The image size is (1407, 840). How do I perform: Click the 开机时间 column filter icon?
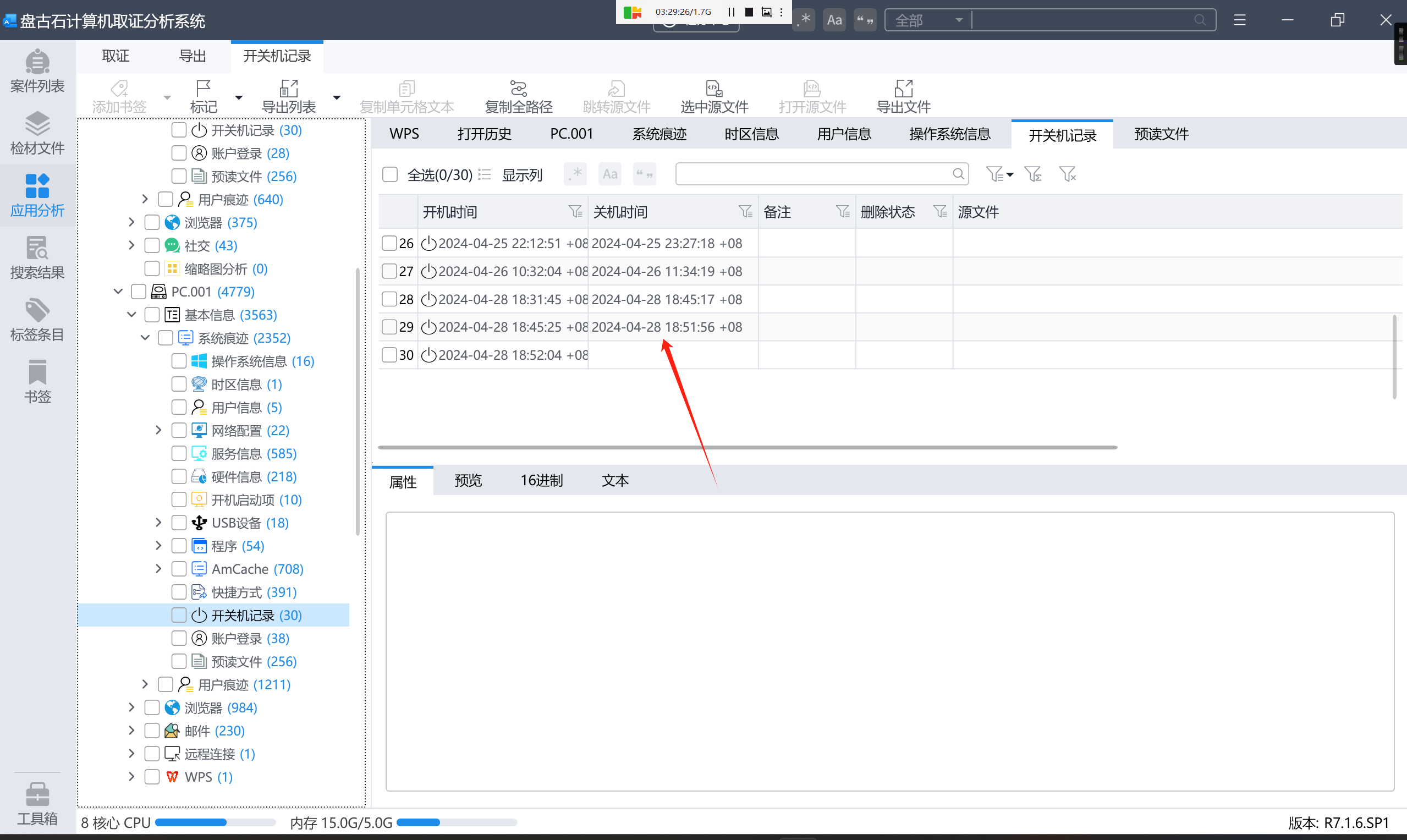pos(575,212)
